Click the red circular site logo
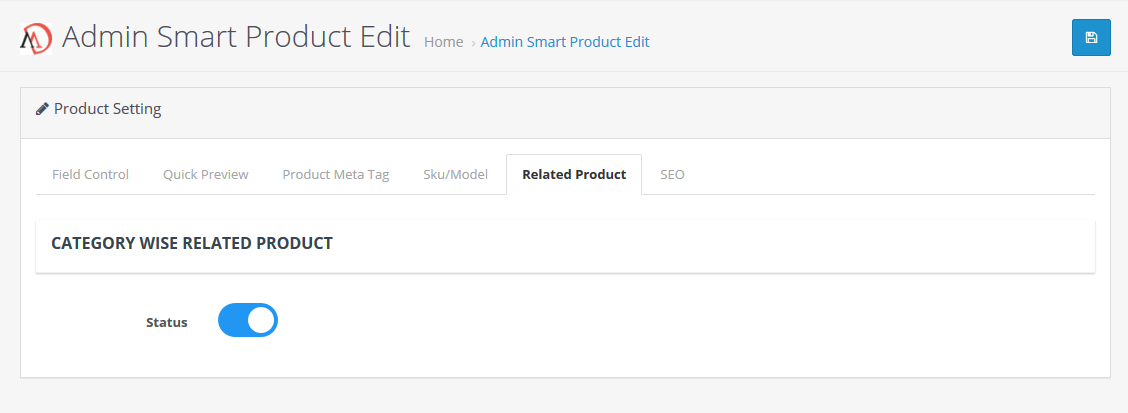1128x413 pixels. tap(36, 39)
